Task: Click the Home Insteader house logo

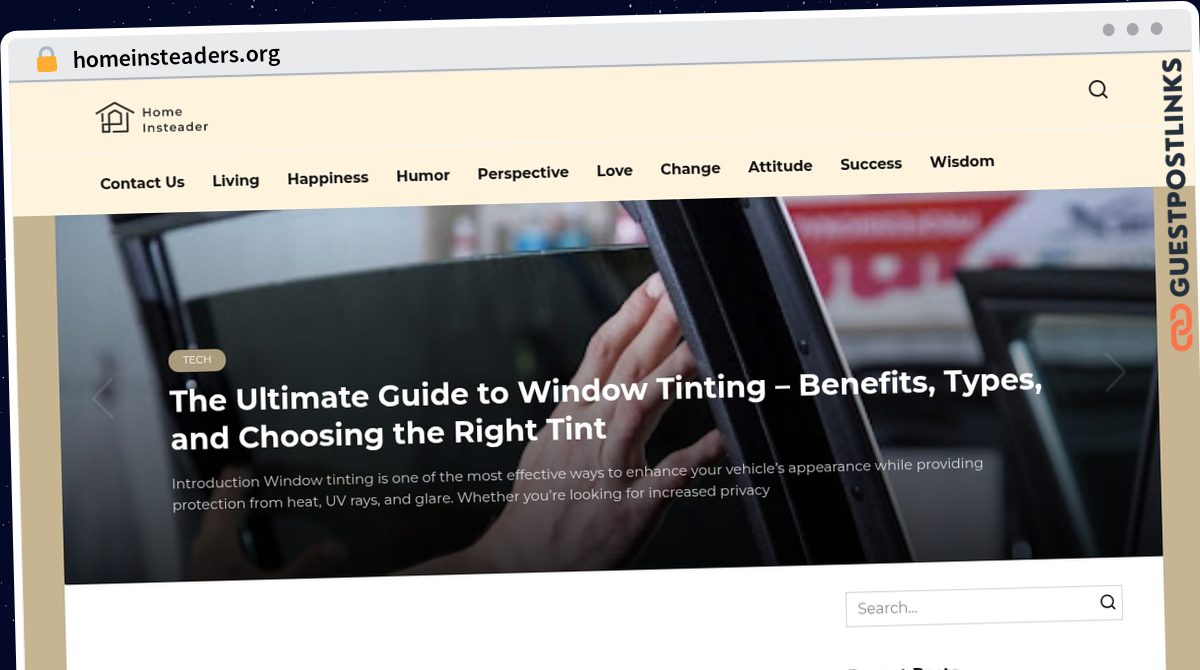Action: point(115,118)
